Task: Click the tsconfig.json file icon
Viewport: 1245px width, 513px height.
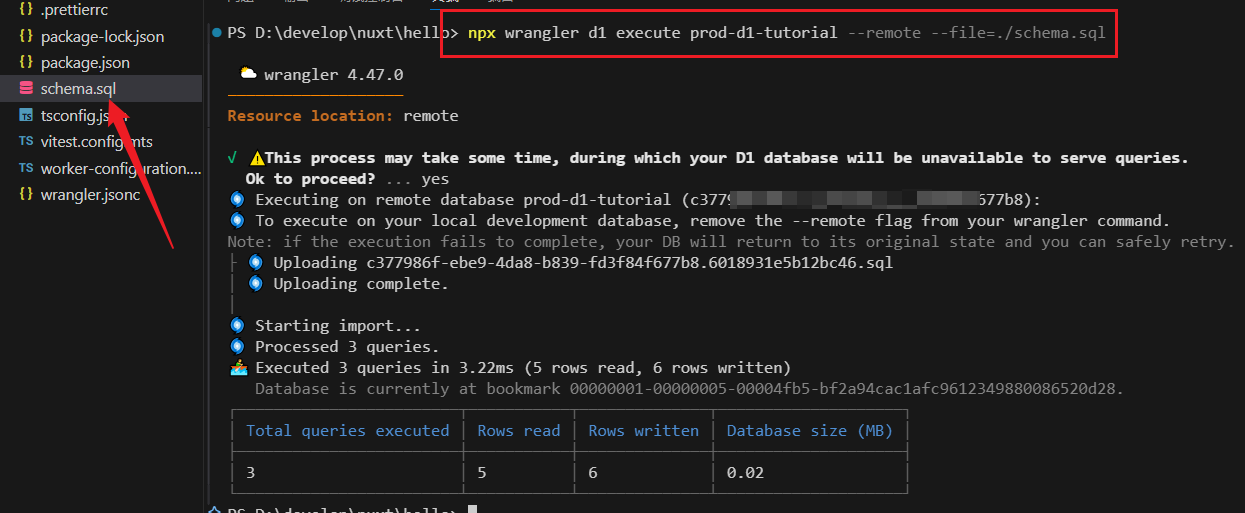Action: (26, 116)
